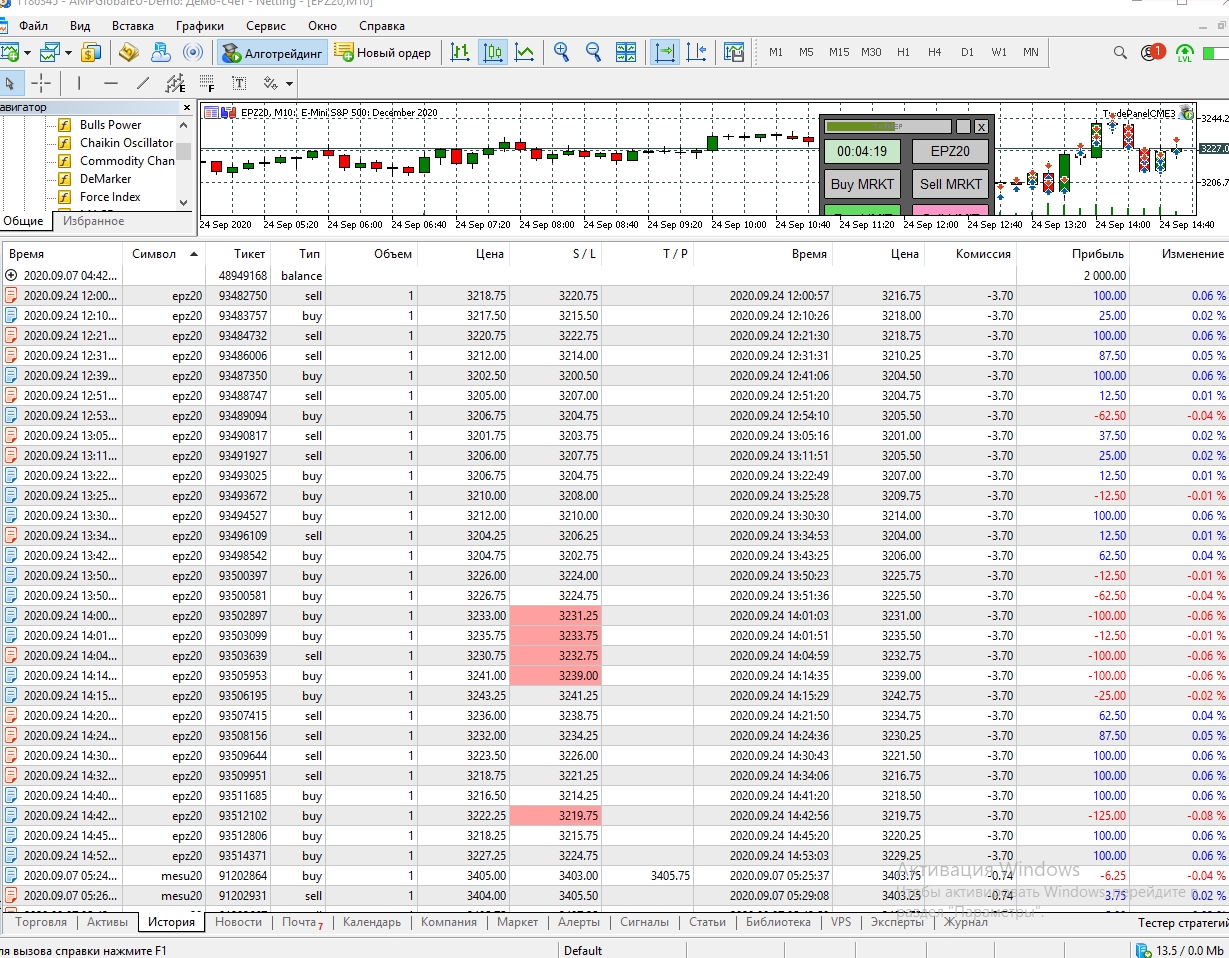
Task: Open the Файл menu
Action: click(33, 25)
